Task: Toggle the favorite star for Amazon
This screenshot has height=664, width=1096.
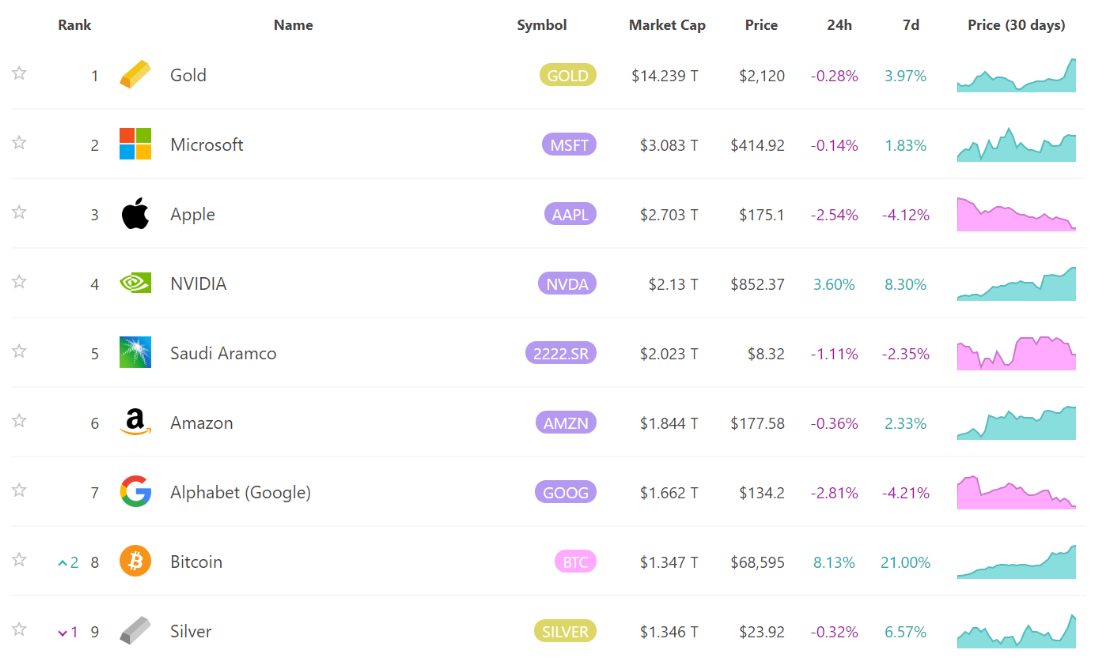Action: 20,421
